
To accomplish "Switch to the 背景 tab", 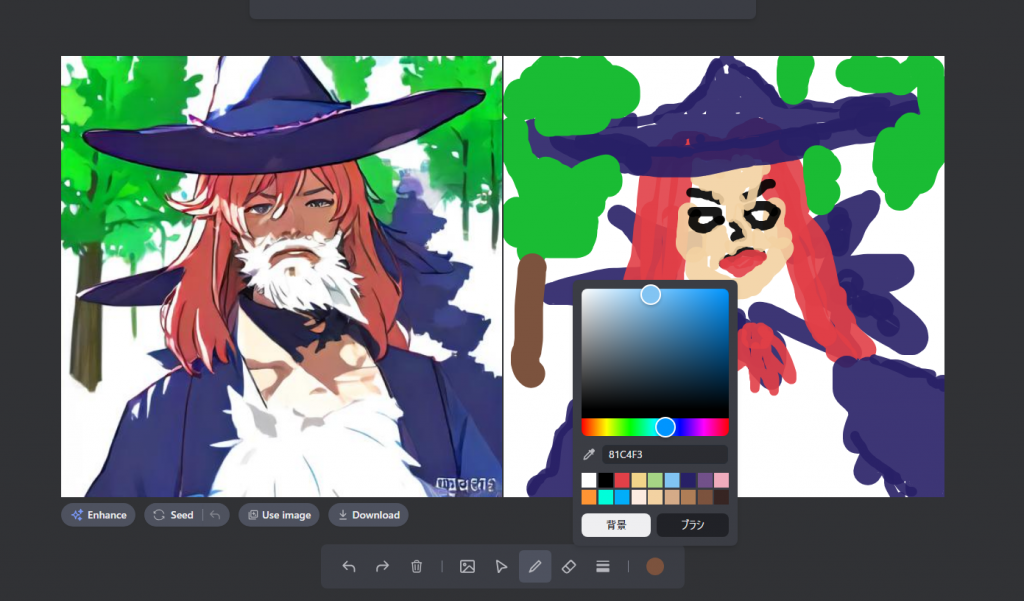I will 616,525.
